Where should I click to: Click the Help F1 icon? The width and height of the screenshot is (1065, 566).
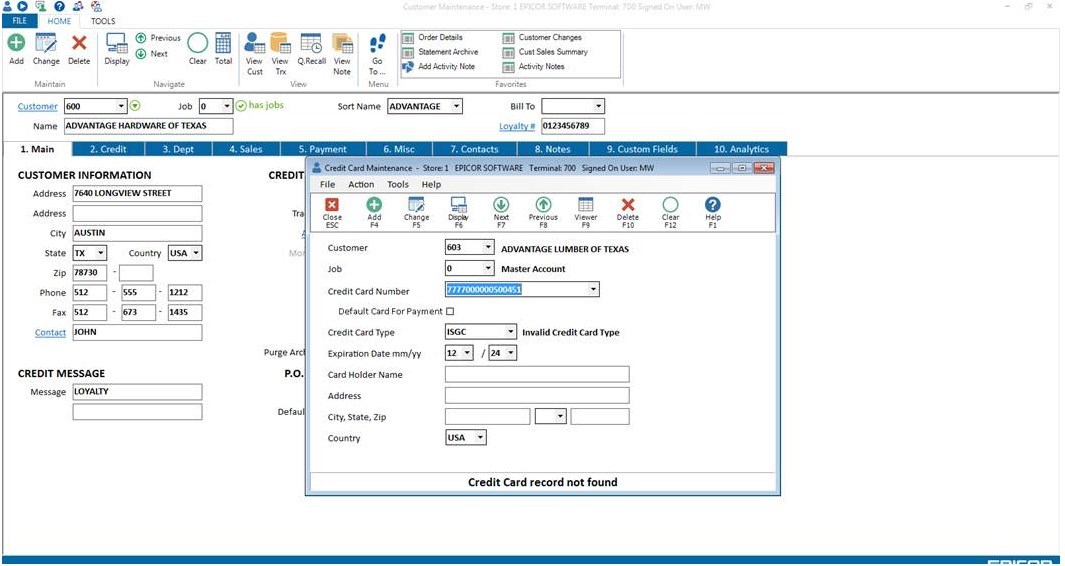(x=712, y=206)
